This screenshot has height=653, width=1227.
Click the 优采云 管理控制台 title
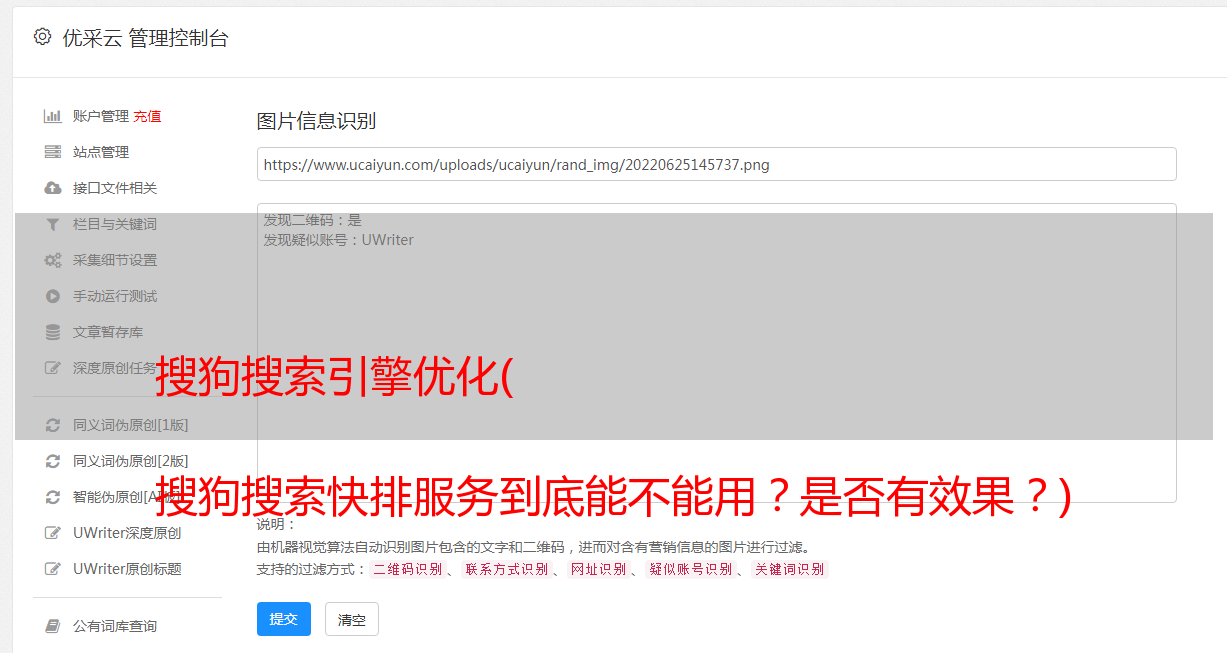(145, 38)
